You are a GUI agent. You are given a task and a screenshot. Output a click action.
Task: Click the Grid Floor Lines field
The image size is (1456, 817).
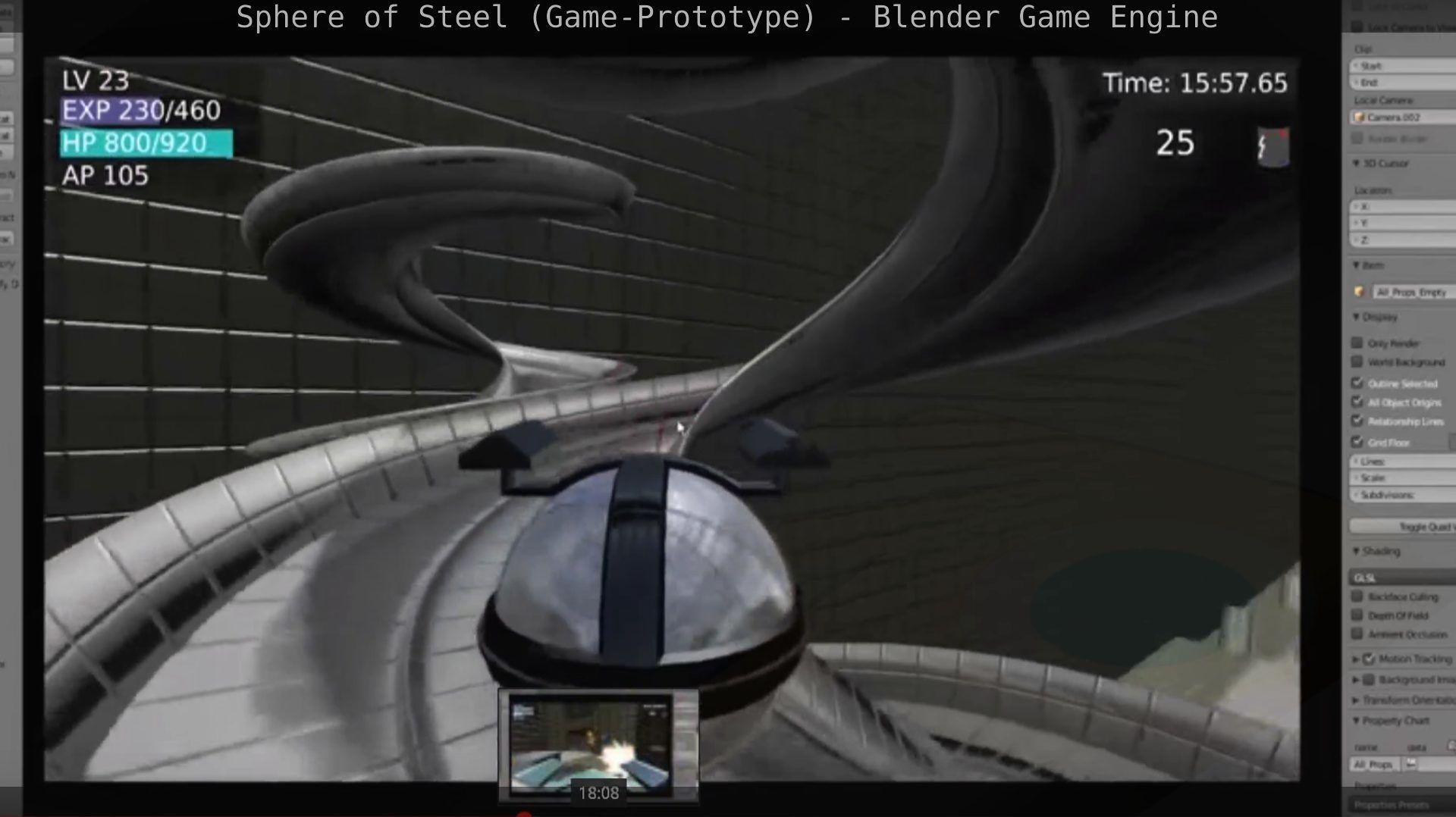[1404, 462]
